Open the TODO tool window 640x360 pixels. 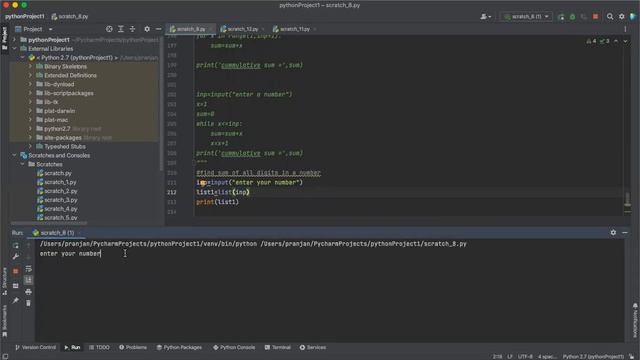99,347
